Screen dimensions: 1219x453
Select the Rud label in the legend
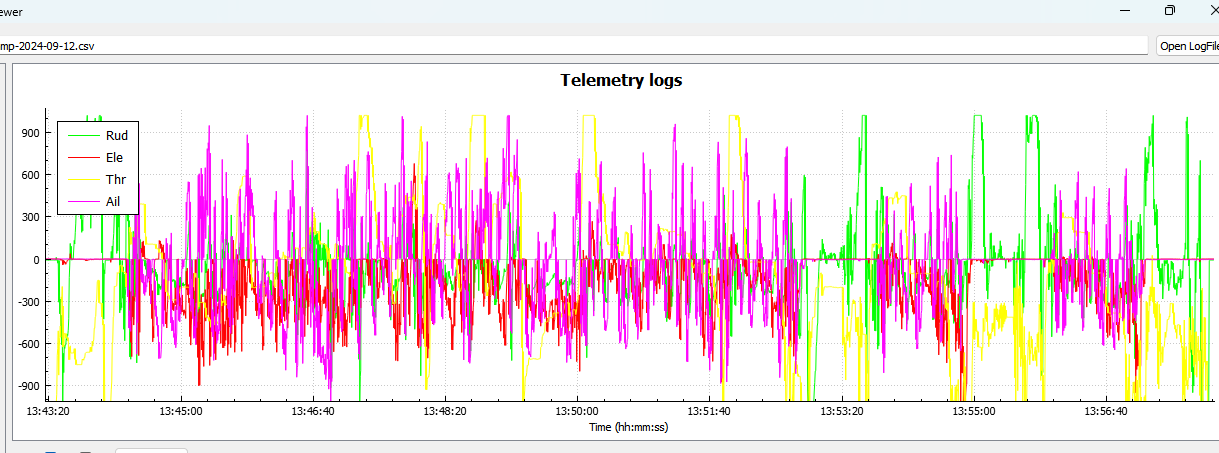[x=116, y=135]
